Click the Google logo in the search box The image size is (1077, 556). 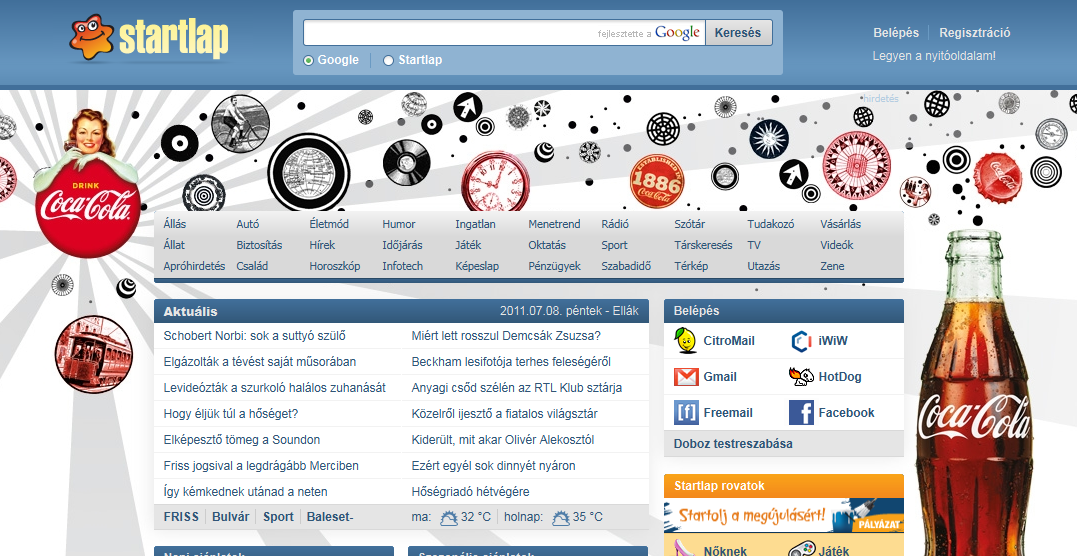[677, 32]
